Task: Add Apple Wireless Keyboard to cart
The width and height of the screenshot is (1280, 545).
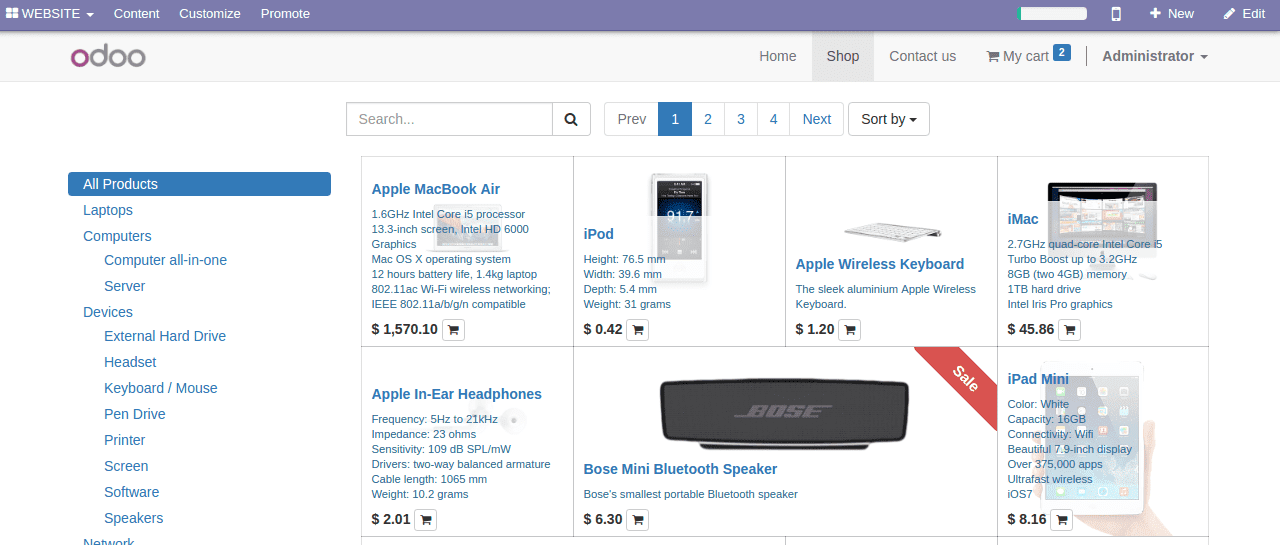Action: (849, 329)
